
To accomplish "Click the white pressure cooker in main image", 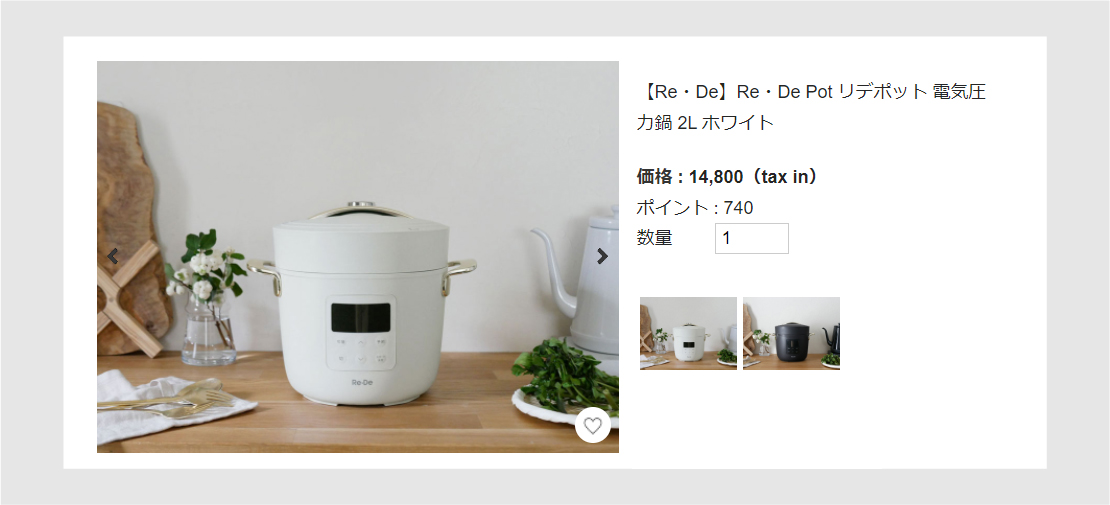I will tap(362, 307).
